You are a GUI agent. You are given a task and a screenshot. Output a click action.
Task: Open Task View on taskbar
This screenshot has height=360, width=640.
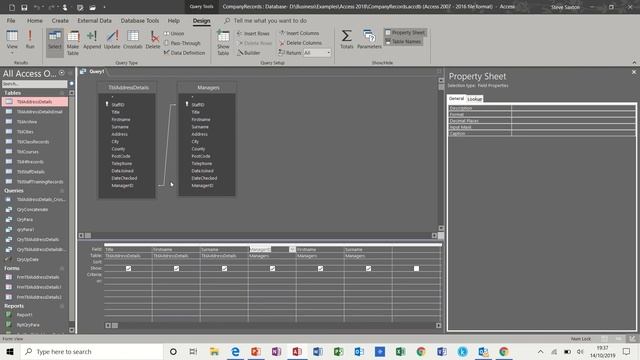point(193,351)
